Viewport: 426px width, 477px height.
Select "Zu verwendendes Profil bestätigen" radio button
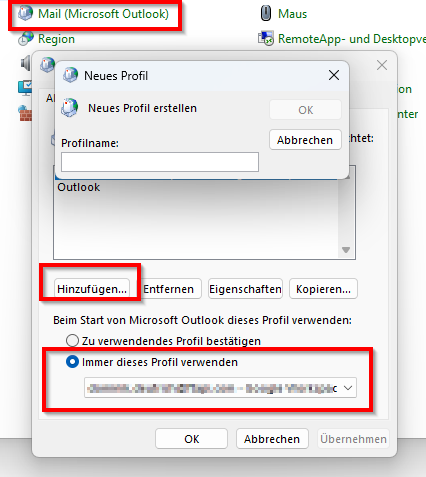[72, 341]
